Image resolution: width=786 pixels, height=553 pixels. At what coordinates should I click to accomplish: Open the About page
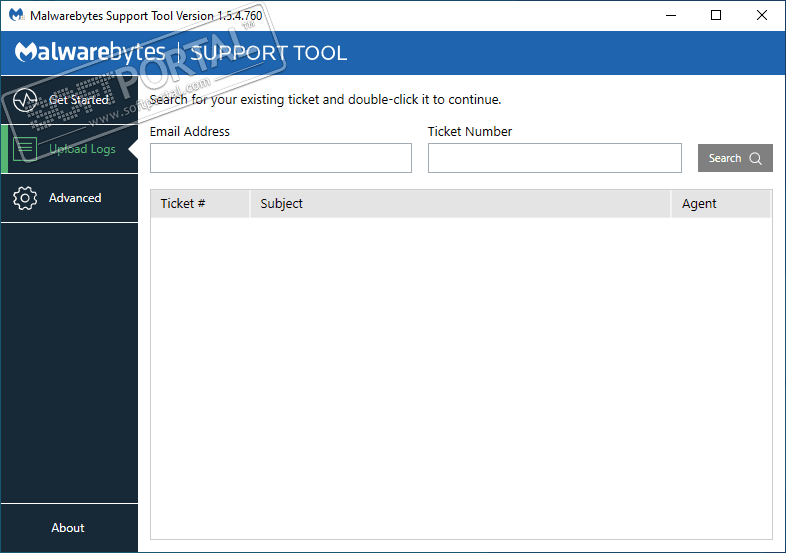coord(70,528)
